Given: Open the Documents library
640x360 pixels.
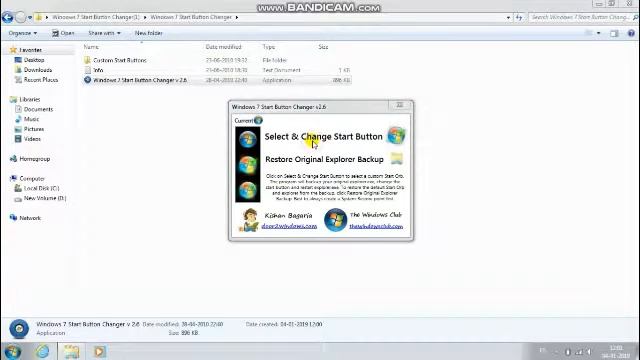Looking at the screenshot, I should (38, 109).
